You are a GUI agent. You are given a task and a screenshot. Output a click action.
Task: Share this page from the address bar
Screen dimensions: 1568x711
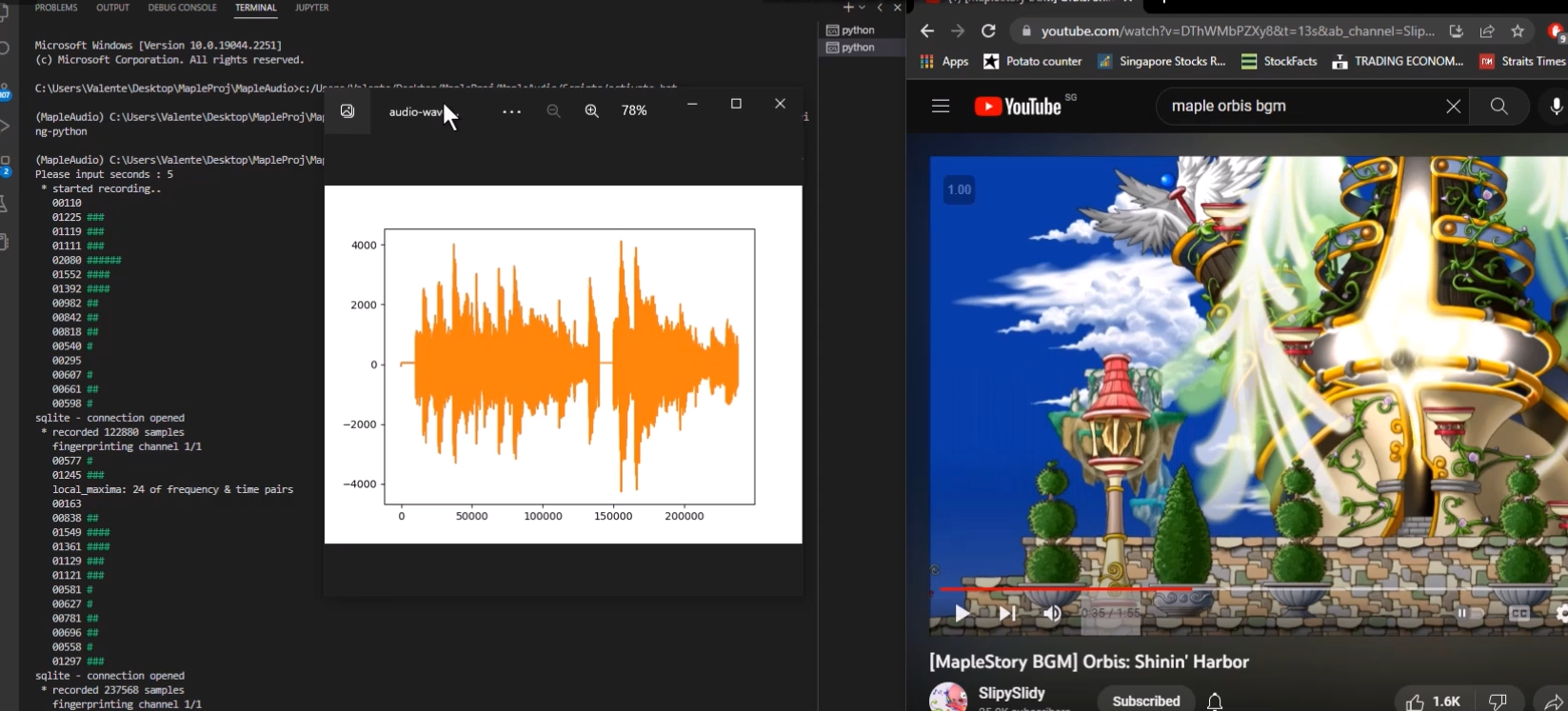point(1487,31)
